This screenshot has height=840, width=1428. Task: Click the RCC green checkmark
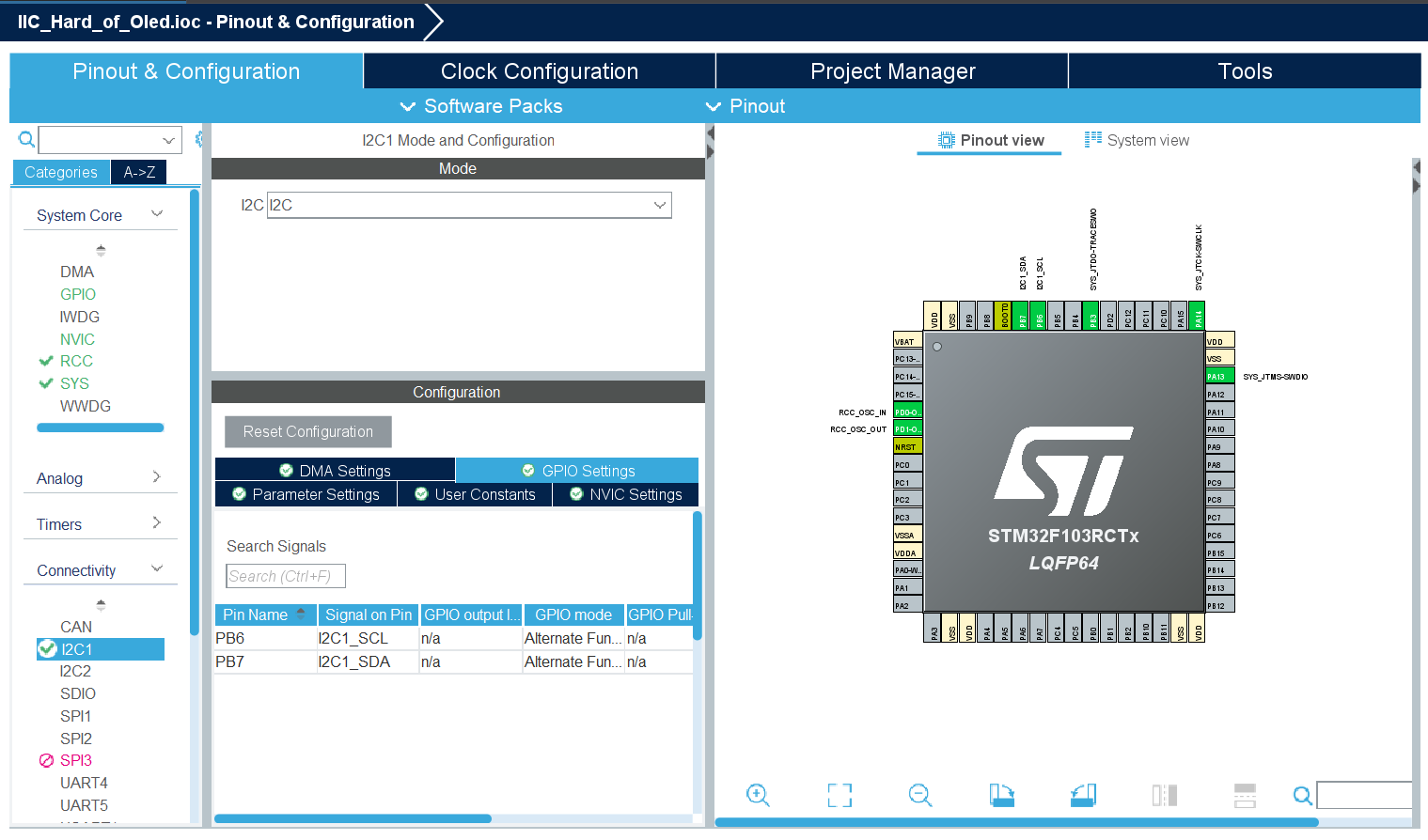pyautogui.click(x=45, y=361)
